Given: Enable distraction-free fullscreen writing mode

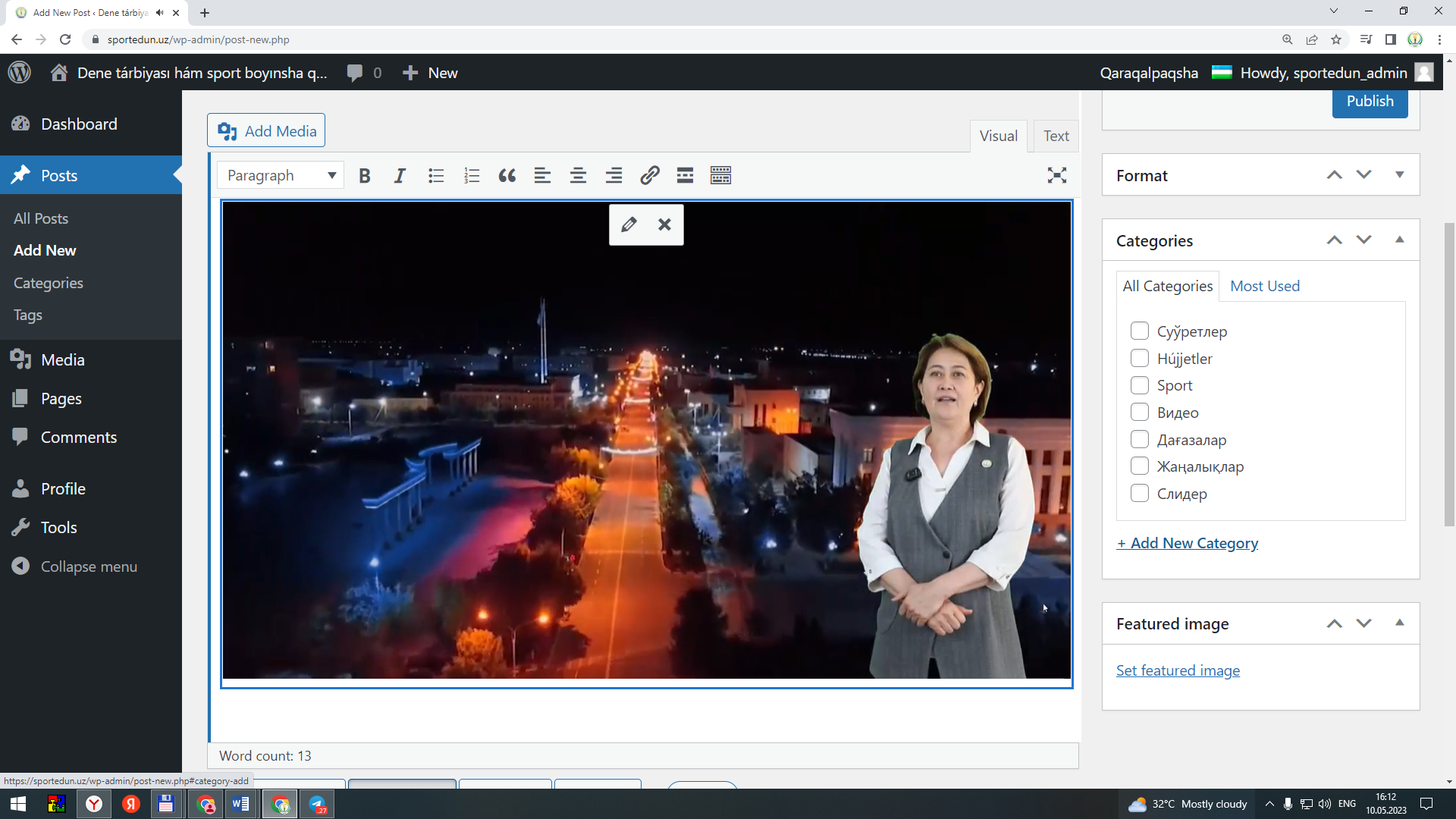Looking at the screenshot, I should pyautogui.click(x=1057, y=176).
